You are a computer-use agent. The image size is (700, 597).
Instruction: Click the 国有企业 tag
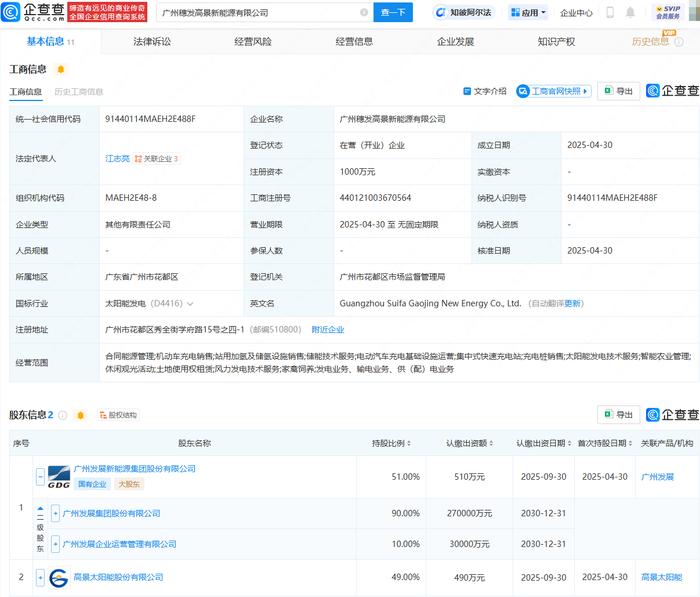[x=92, y=484]
